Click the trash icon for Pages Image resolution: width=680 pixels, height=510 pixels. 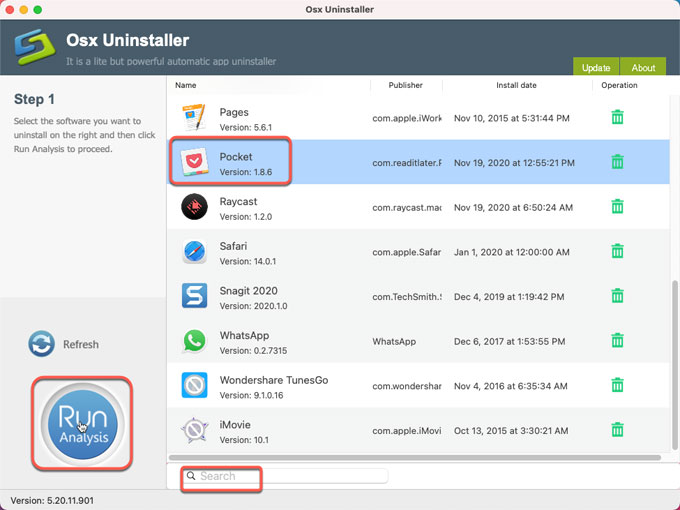tap(617, 117)
